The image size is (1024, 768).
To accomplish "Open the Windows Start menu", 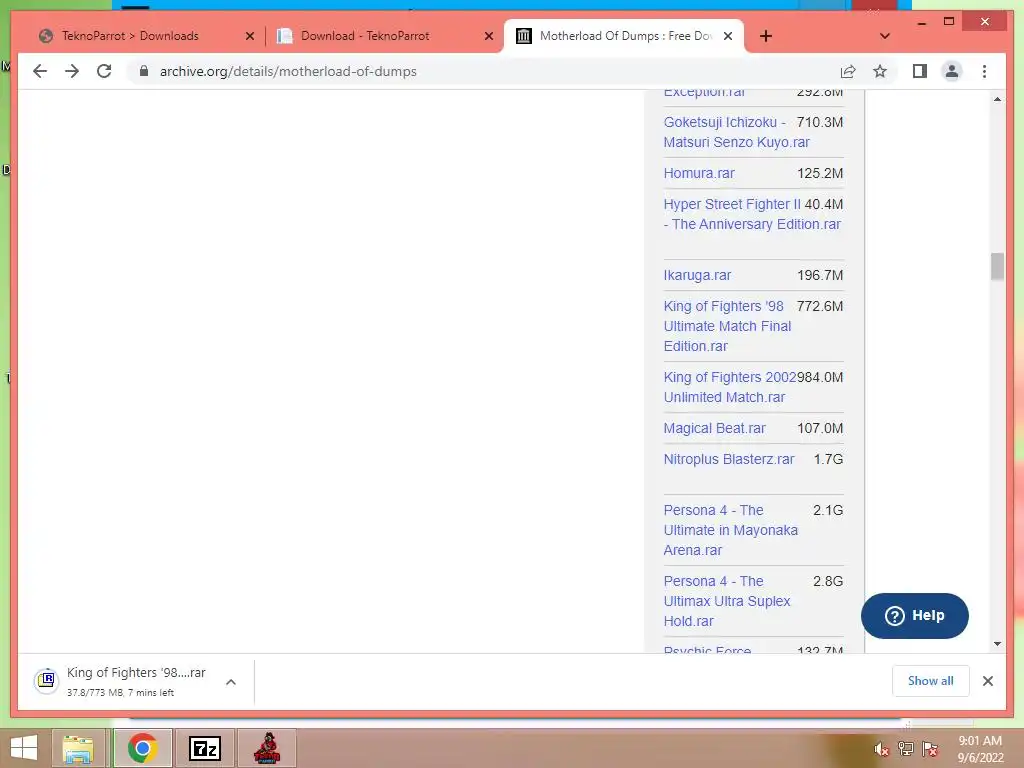I will 24,748.
